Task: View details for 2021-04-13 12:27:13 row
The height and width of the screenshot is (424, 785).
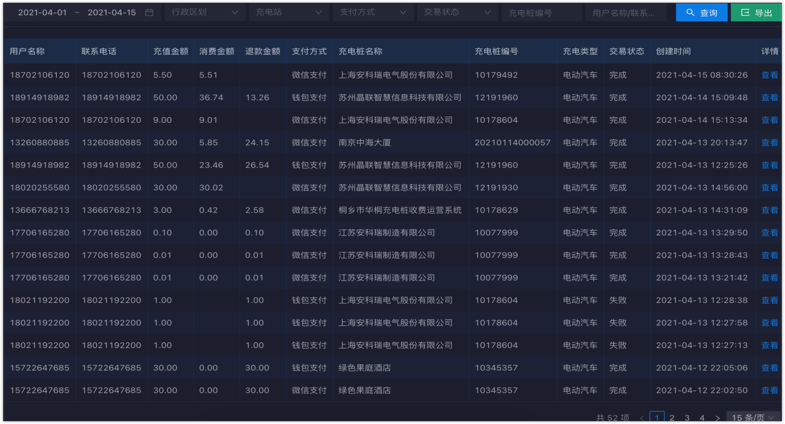Action: pyautogui.click(x=769, y=345)
